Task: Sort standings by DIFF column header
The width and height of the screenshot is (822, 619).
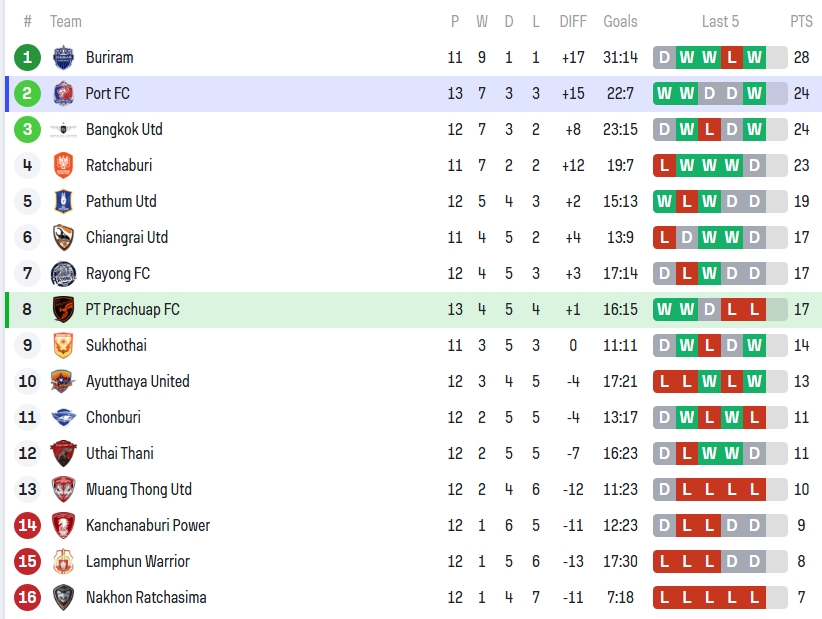Action: 573,21
